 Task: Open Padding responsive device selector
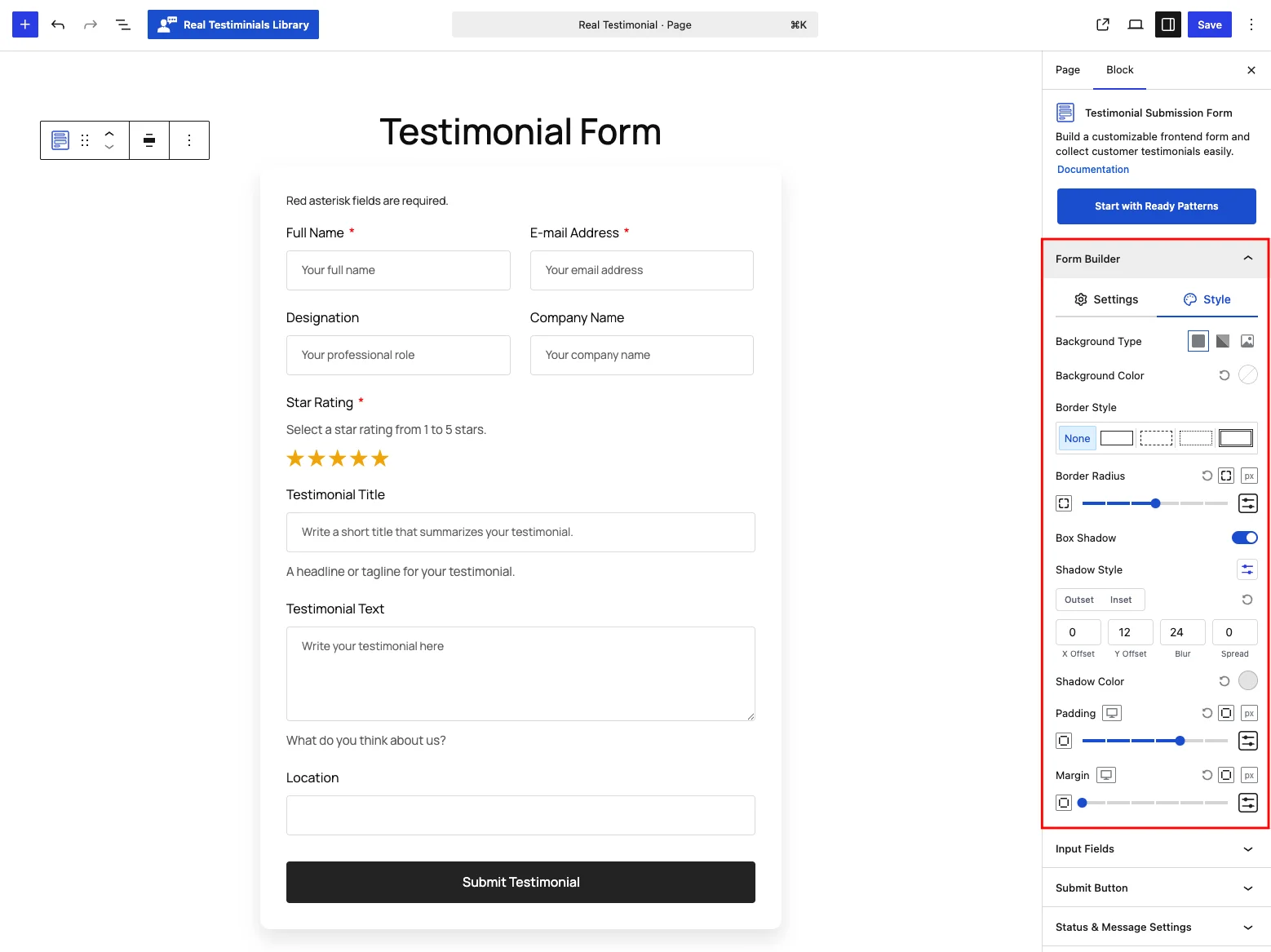coord(1112,713)
